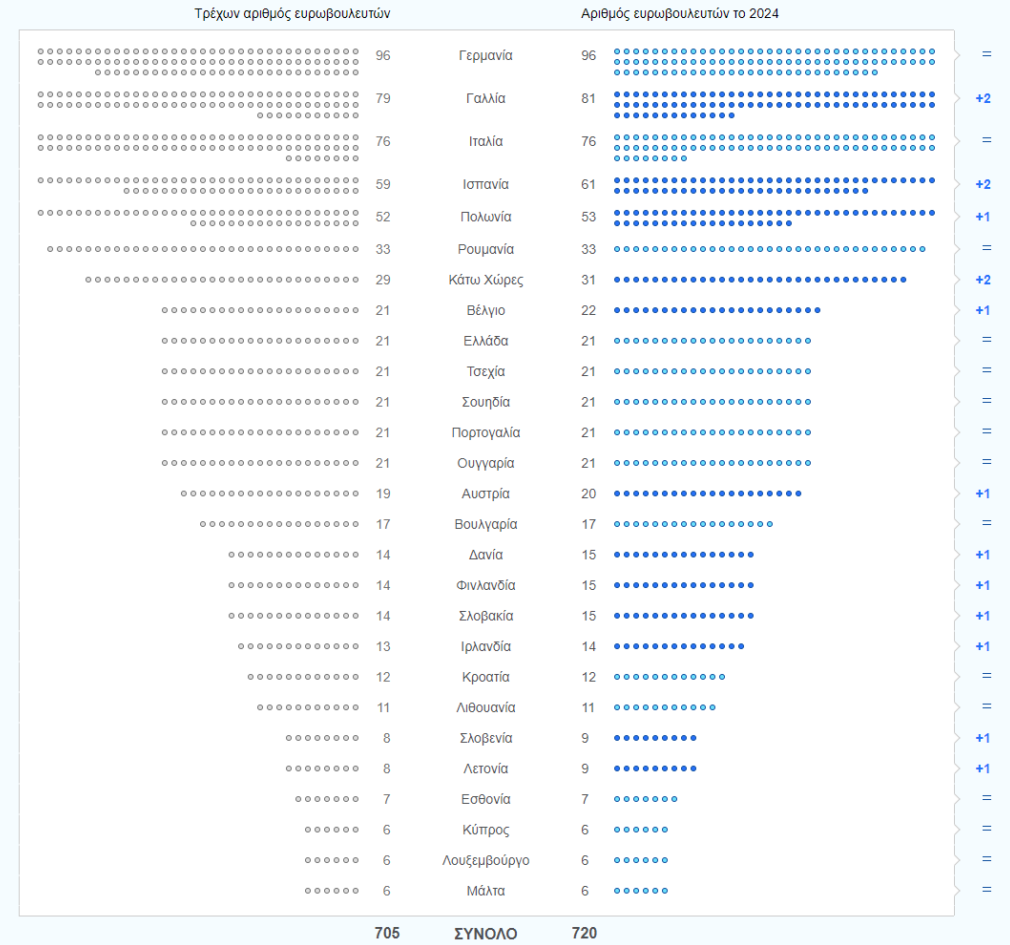
Task: Click the grey current dot row for Βέλγιο
Action: [x=260, y=311]
